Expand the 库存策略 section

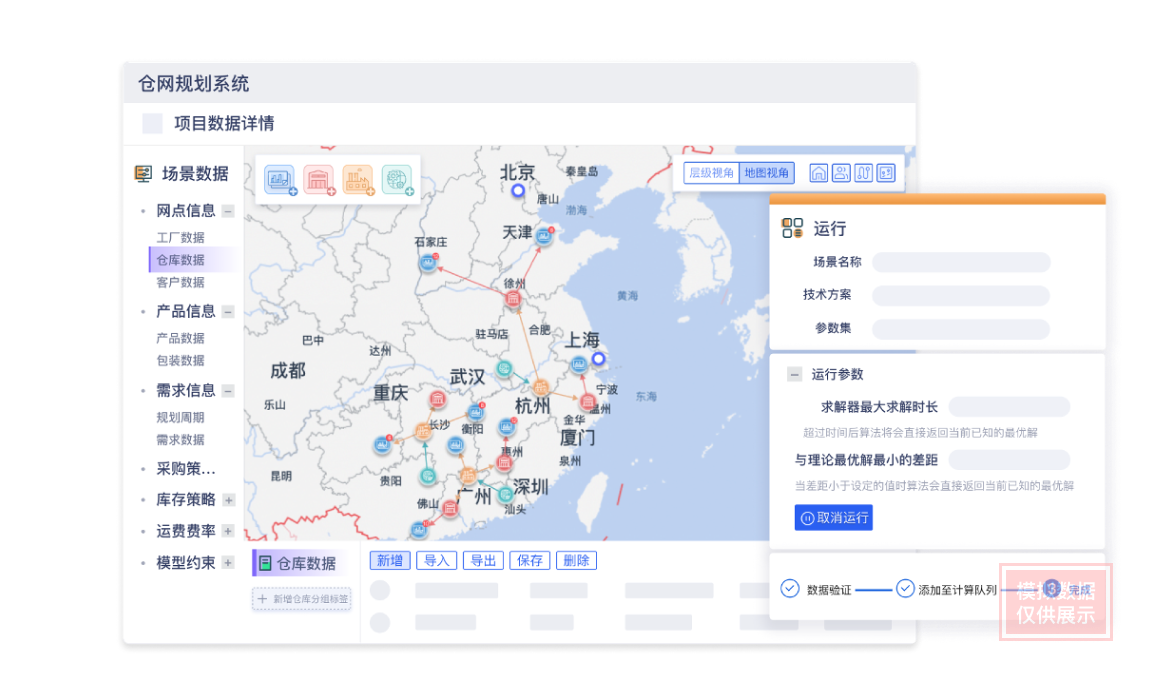click(x=228, y=500)
